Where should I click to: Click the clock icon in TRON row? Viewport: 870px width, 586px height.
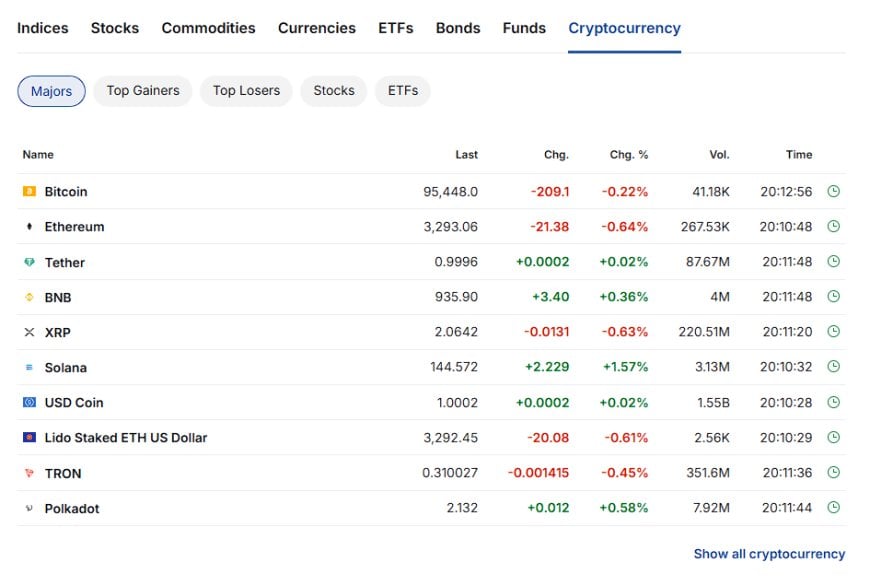point(833,472)
